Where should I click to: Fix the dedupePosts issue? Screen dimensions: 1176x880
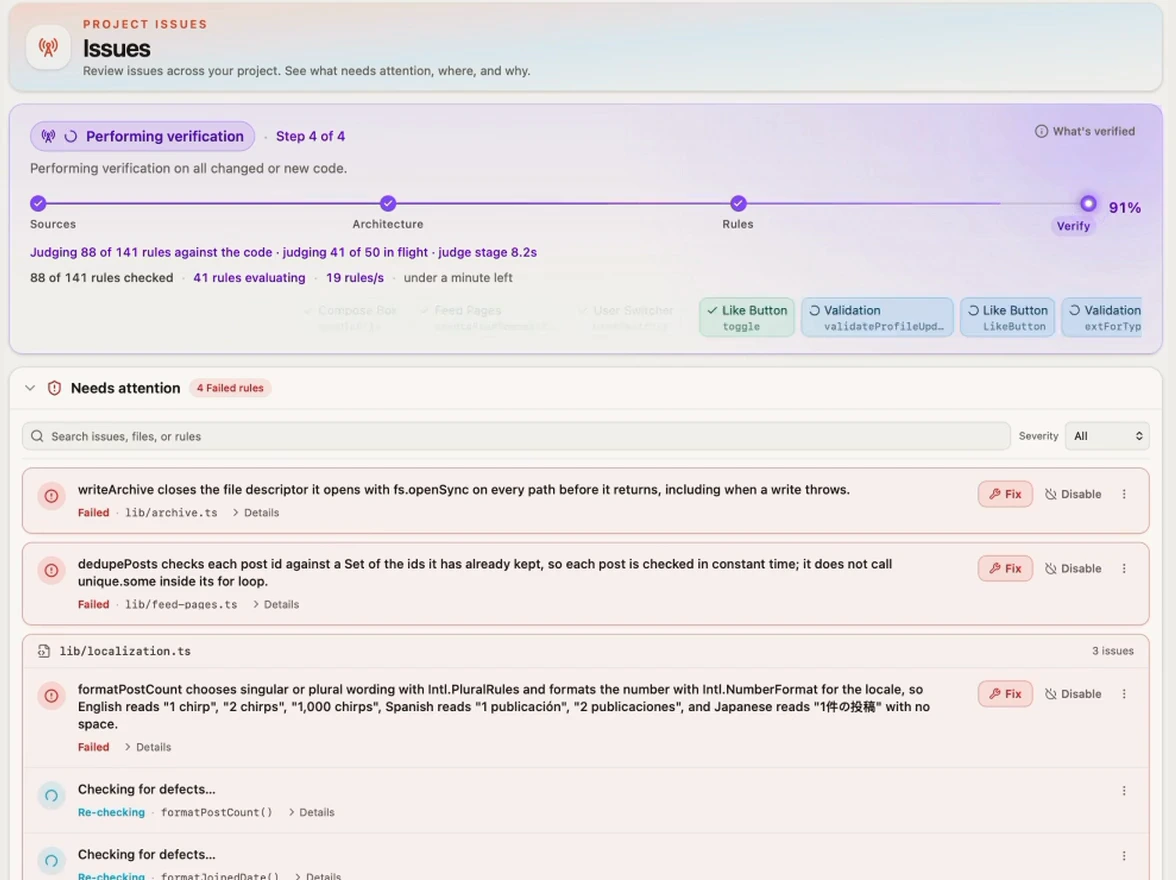coord(1005,569)
